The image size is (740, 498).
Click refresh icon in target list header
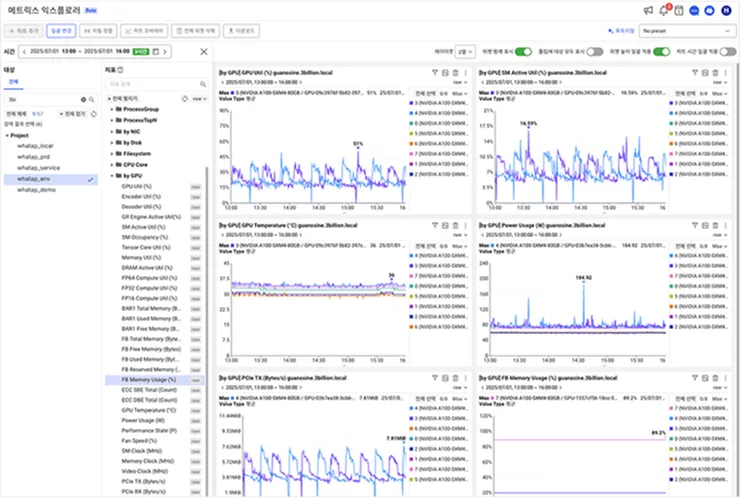point(93,114)
